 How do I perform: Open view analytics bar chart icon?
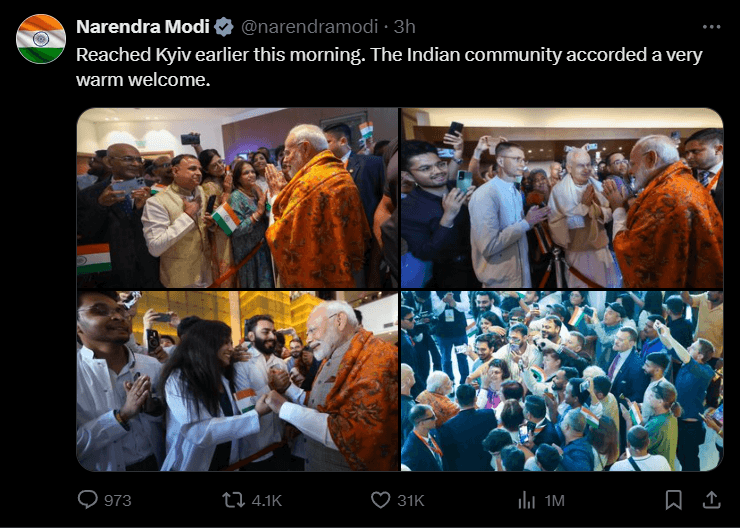(528, 499)
